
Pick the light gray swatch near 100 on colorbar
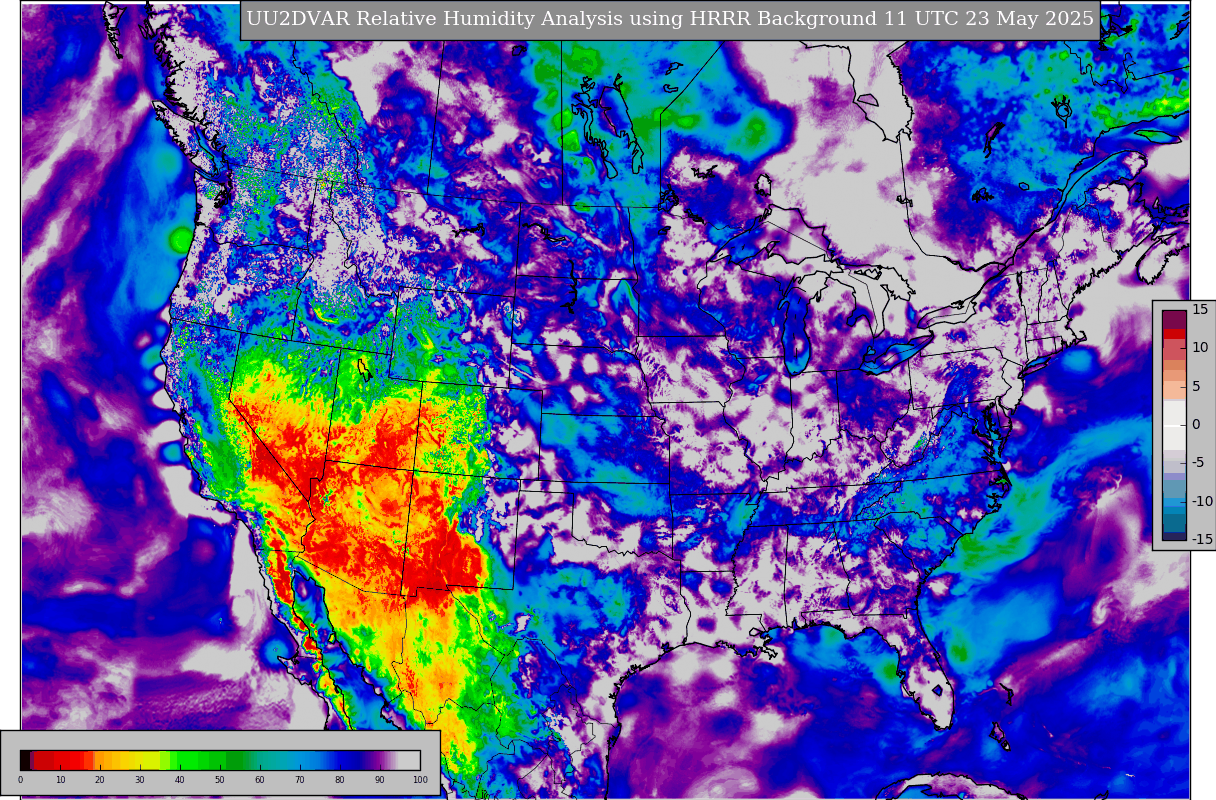(x=409, y=760)
